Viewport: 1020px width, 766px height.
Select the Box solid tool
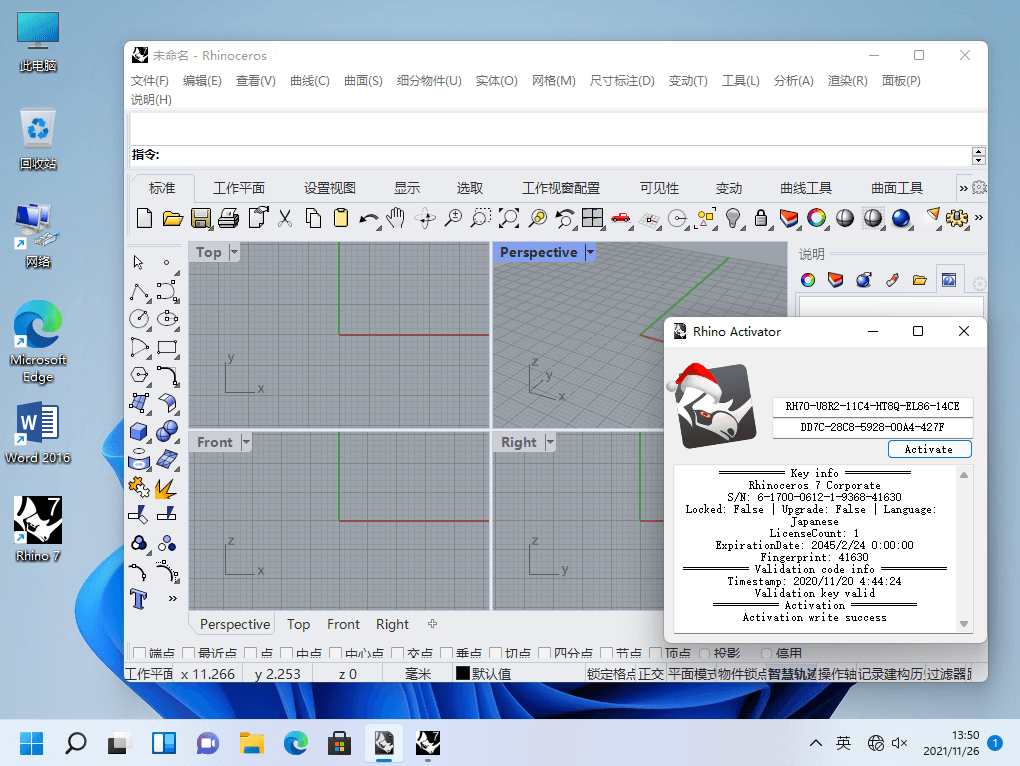pos(139,431)
